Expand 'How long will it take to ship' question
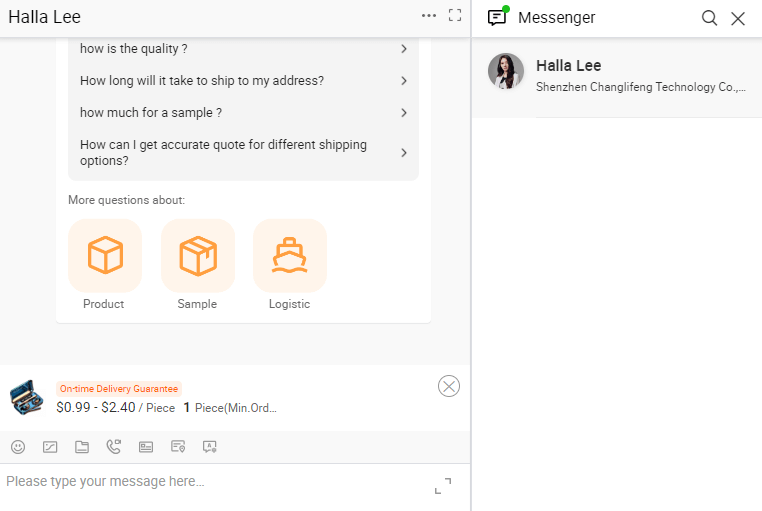Viewport: 762px width, 511px height. [x=243, y=81]
